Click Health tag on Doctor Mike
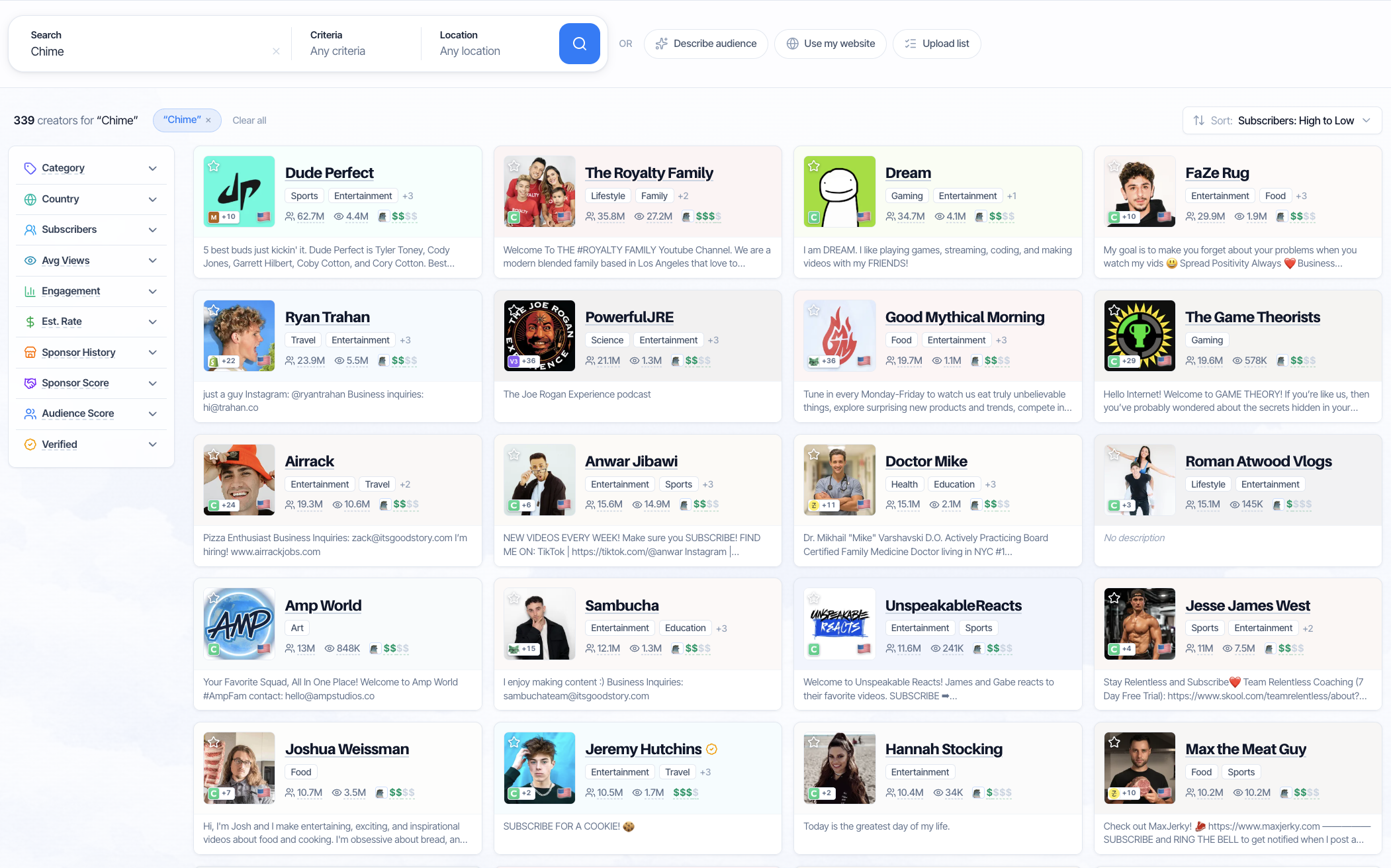This screenshot has width=1391, height=868. [x=904, y=484]
